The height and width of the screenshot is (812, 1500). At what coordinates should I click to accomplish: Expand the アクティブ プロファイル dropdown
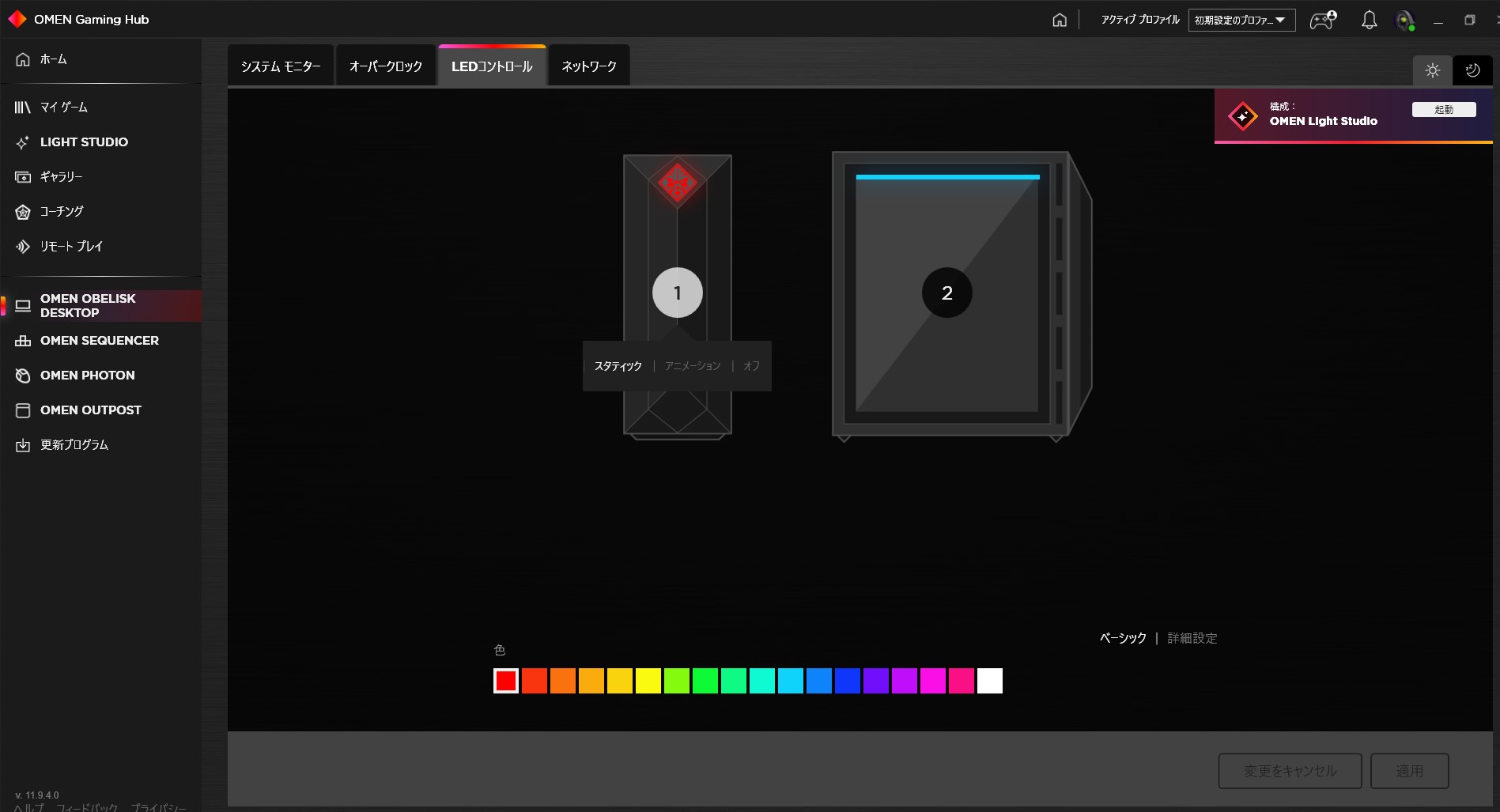tap(1241, 21)
